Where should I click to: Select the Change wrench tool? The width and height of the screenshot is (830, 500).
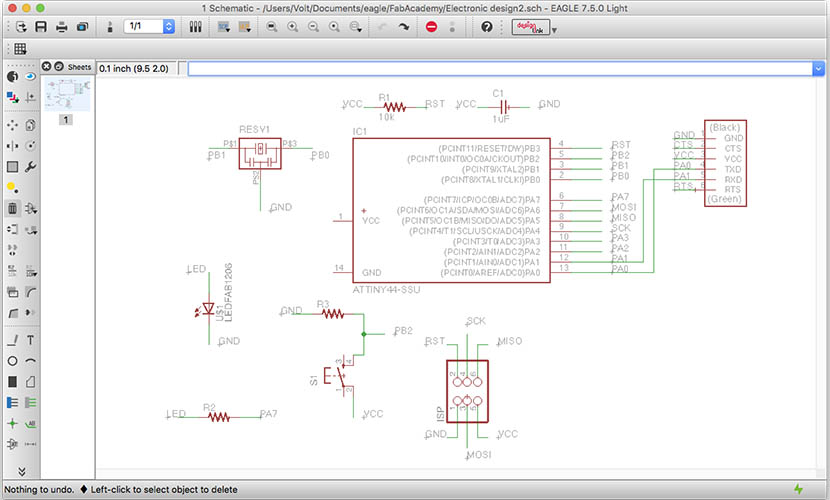click(30, 167)
